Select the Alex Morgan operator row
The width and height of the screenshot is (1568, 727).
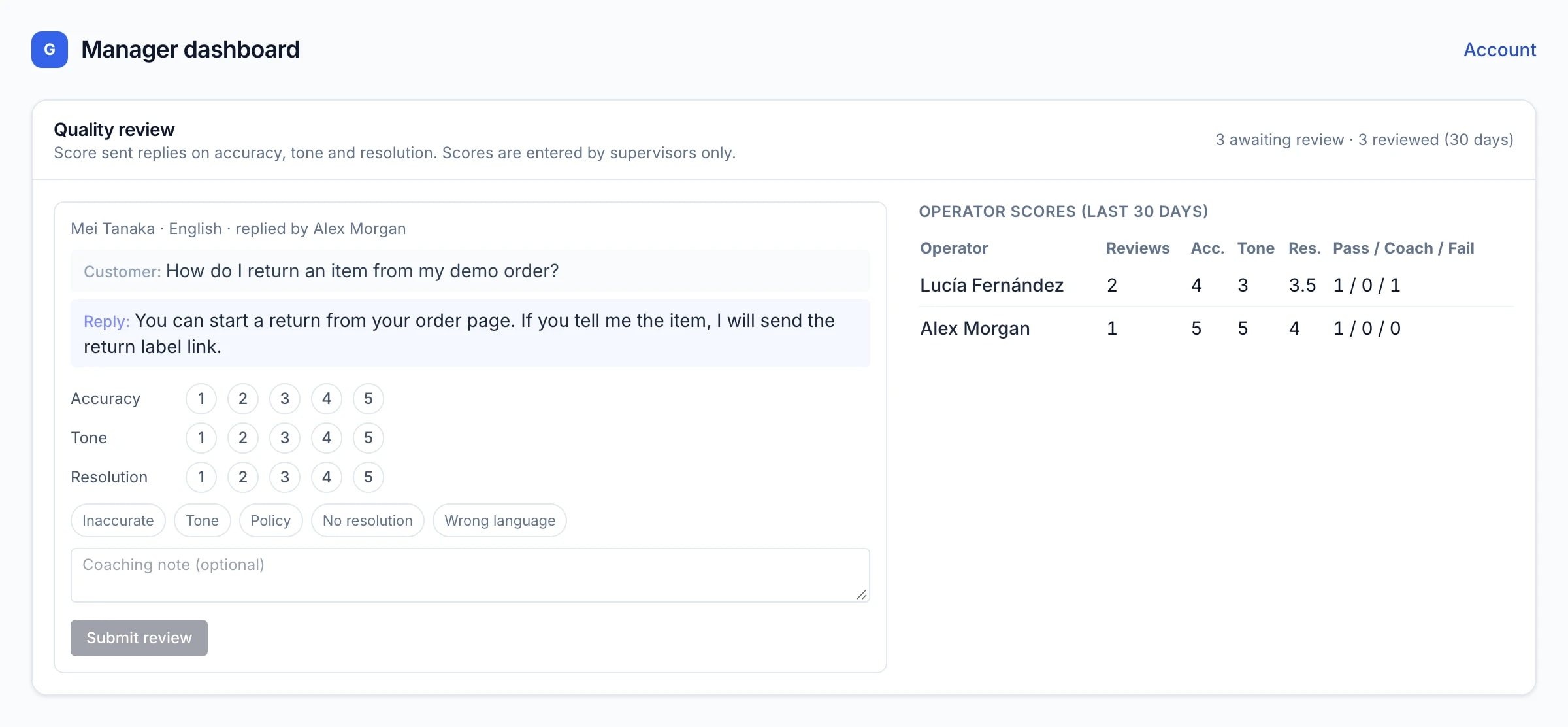[x=1217, y=328]
